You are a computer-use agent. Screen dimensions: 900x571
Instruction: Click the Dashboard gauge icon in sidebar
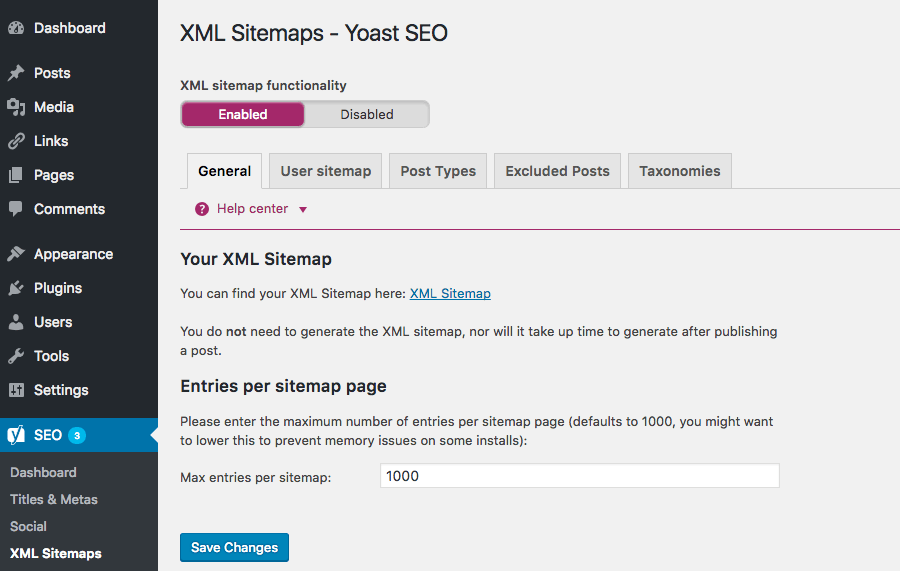point(16,28)
